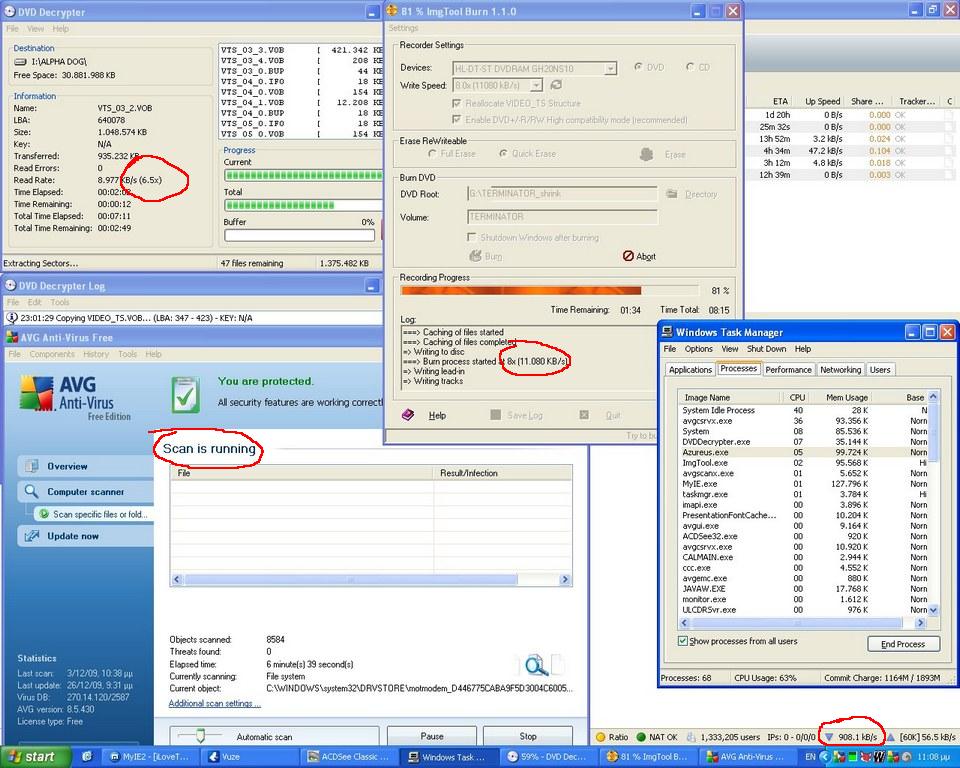Open the Write Speed dropdown
Screen dimensions: 960x768
coord(536,85)
